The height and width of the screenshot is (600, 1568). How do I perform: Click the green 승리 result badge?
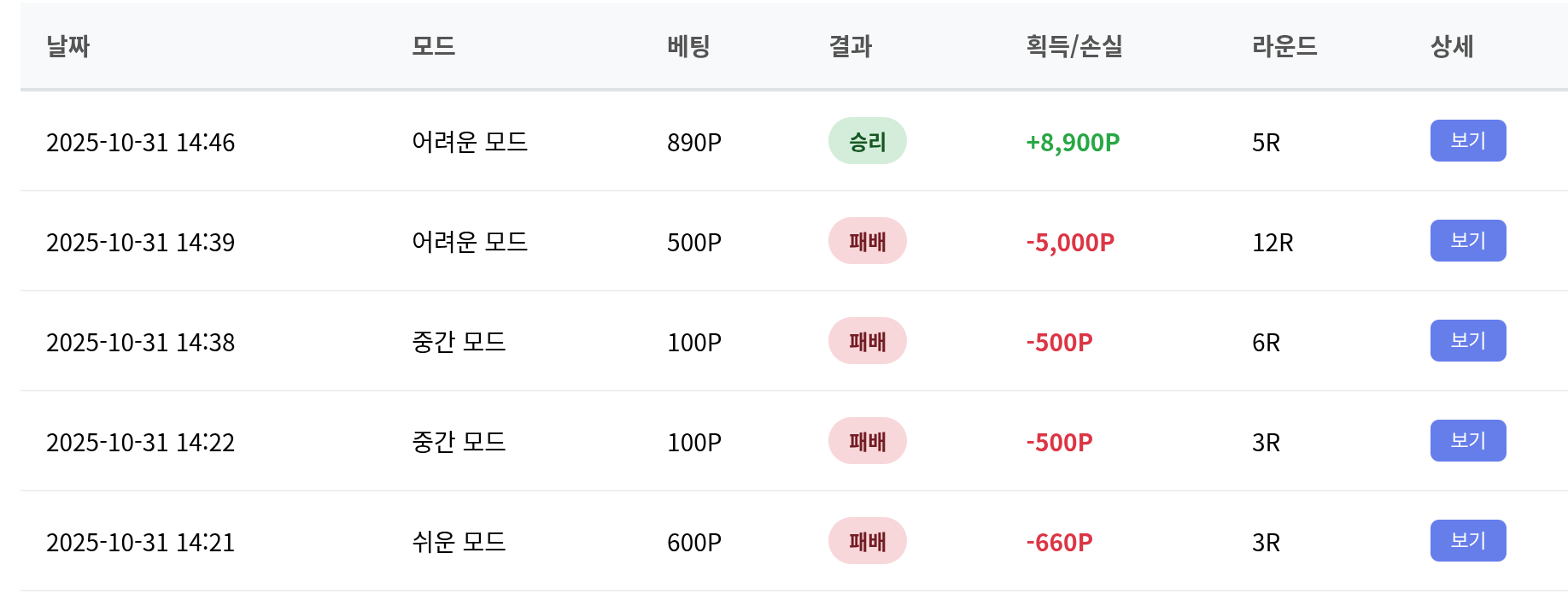tap(867, 142)
